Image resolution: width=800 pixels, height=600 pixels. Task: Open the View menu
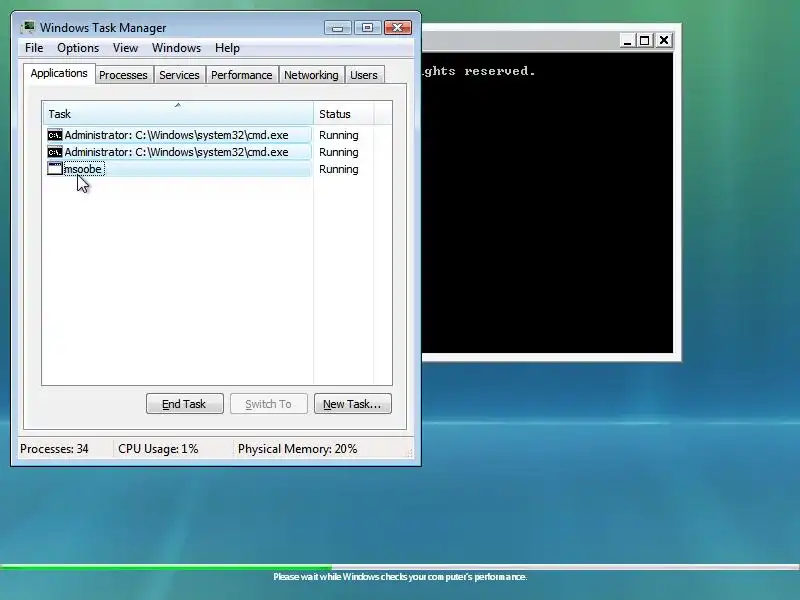[x=125, y=48]
